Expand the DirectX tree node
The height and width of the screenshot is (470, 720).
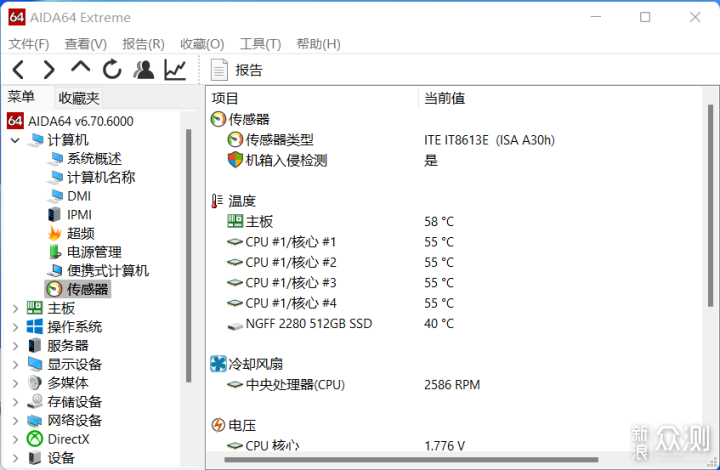click(x=15, y=439)
